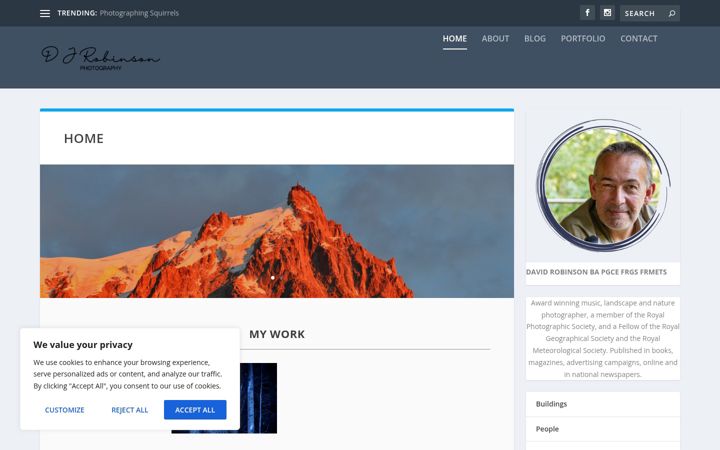
Task: Select the slider pagination dot
Action: [273, 277]
